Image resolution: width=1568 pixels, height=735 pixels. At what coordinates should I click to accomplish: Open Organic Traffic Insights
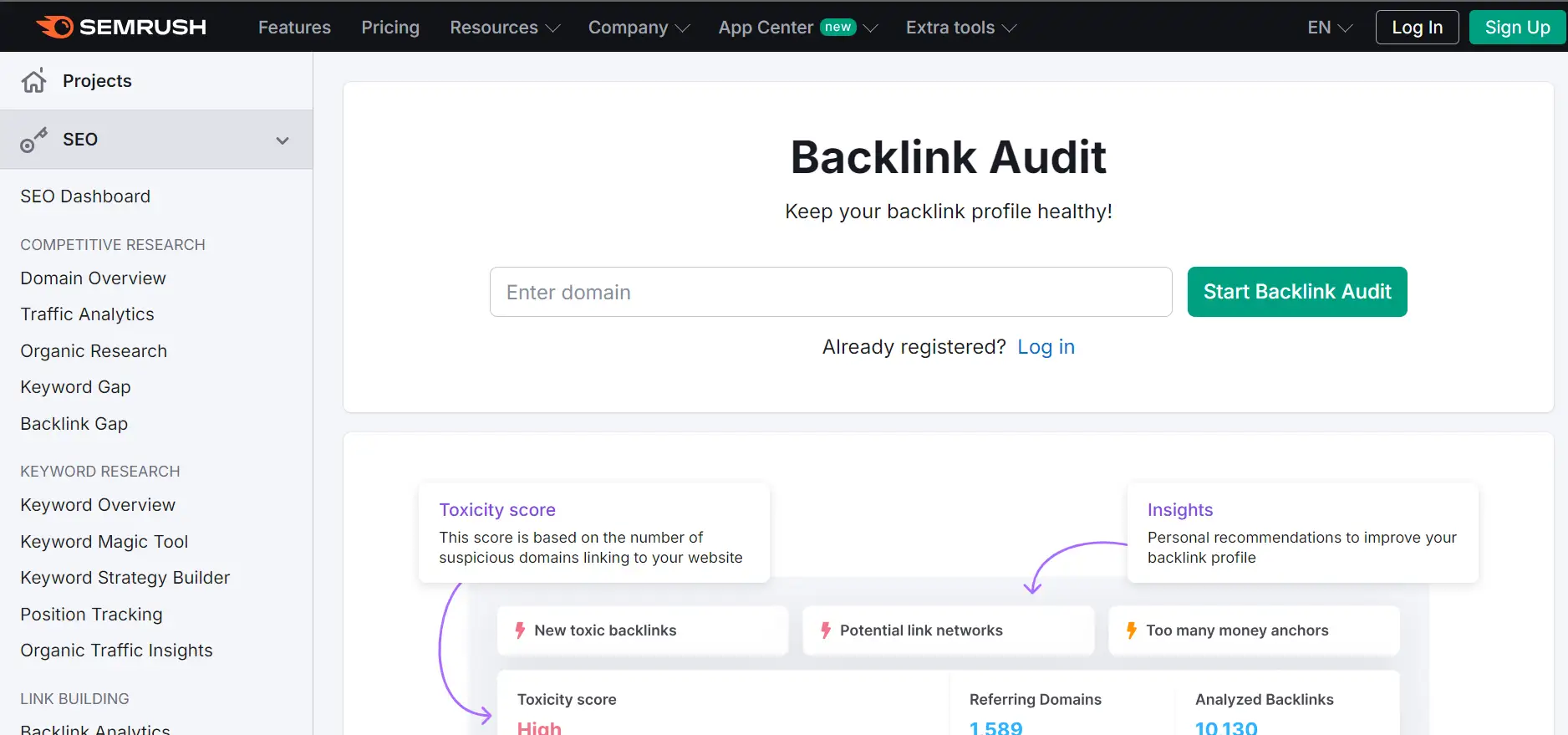116,651
